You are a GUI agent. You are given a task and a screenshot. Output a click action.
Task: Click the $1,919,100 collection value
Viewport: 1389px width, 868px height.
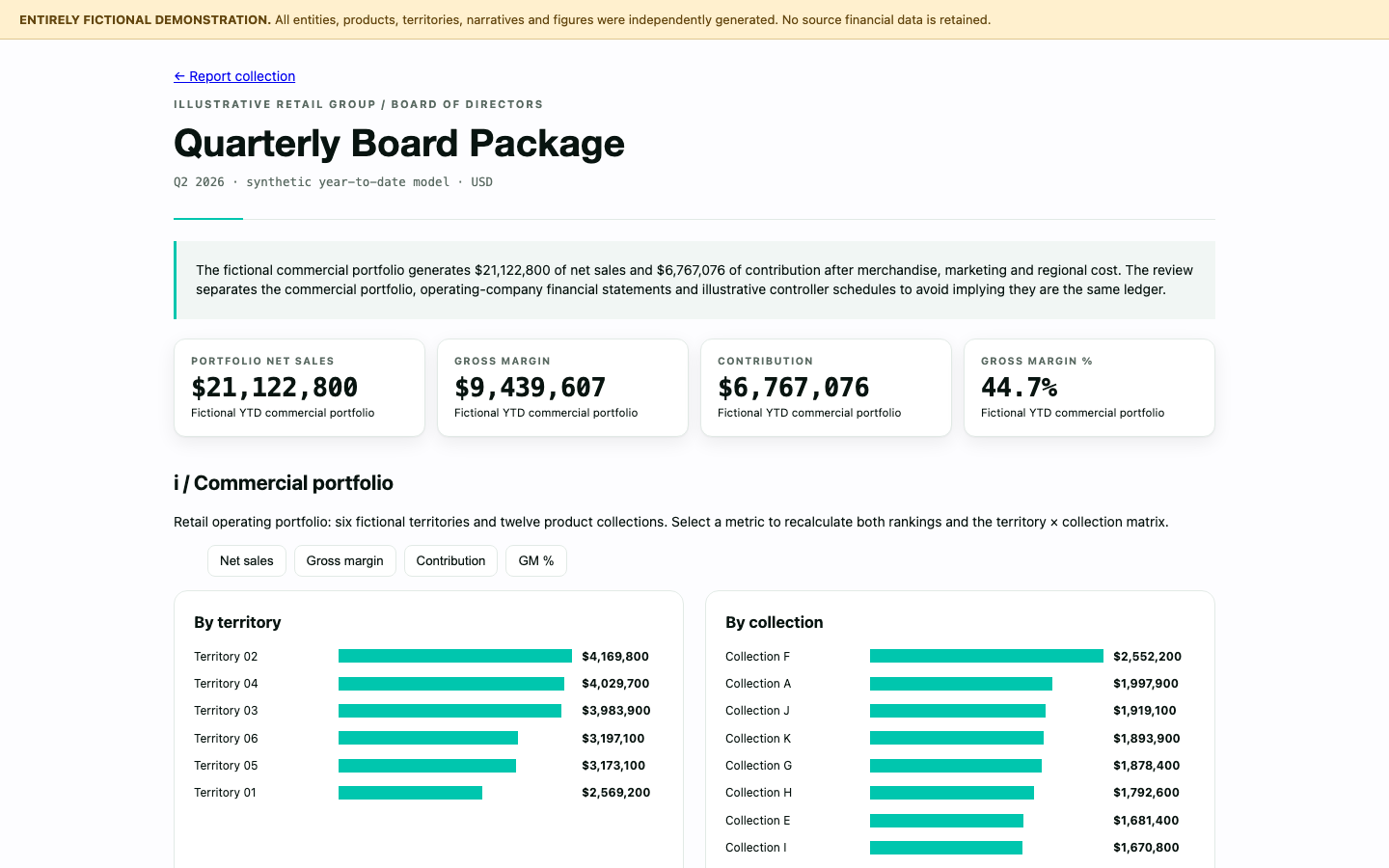click(x=1145, y=711)
